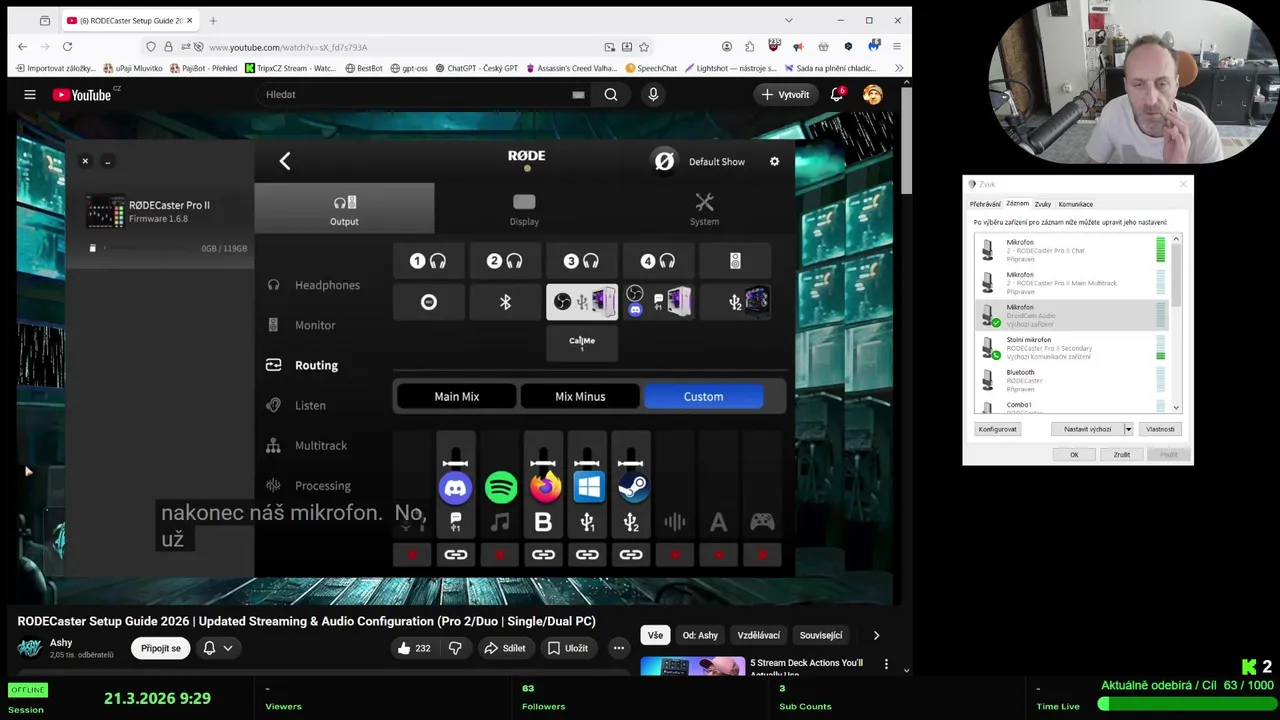List all Firefox tabs dropdown

[x=788, y=20]
